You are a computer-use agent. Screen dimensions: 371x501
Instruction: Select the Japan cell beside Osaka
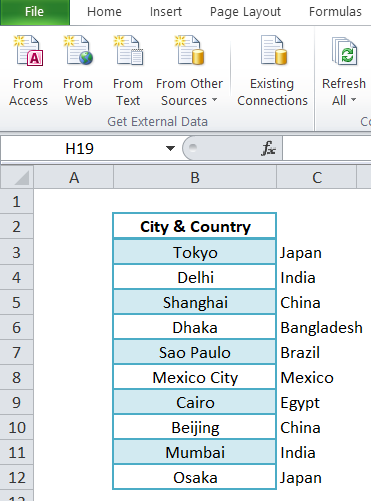coord(317,477)
